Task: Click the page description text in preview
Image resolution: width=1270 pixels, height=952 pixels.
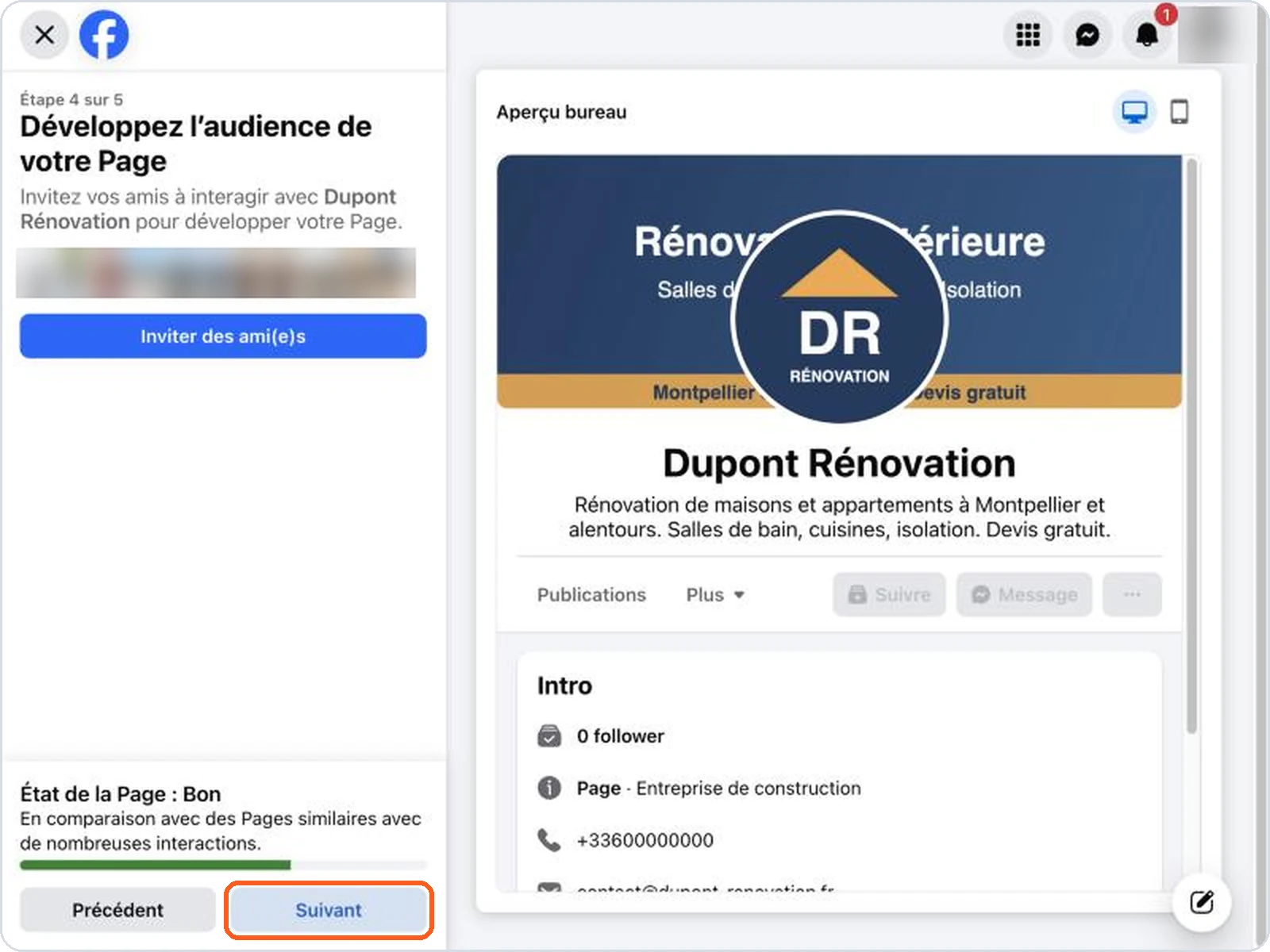Action: point(839,517)
